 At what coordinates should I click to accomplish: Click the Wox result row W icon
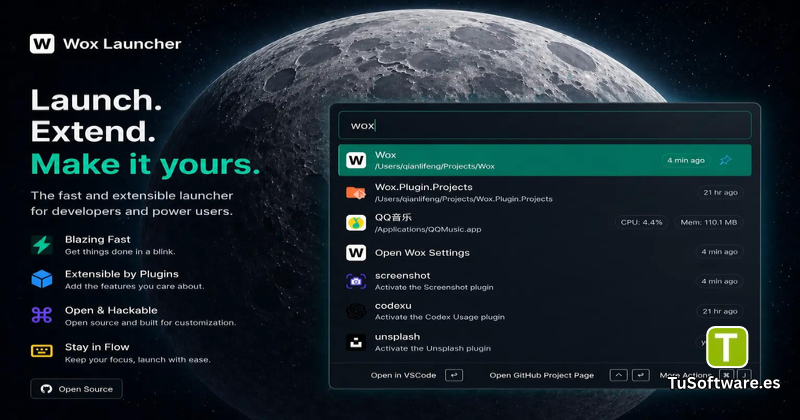coord(356,160)
